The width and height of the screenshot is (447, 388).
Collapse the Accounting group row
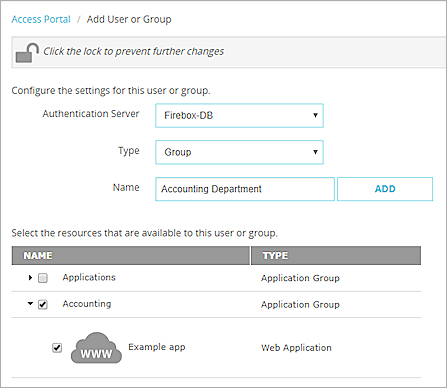30,304
